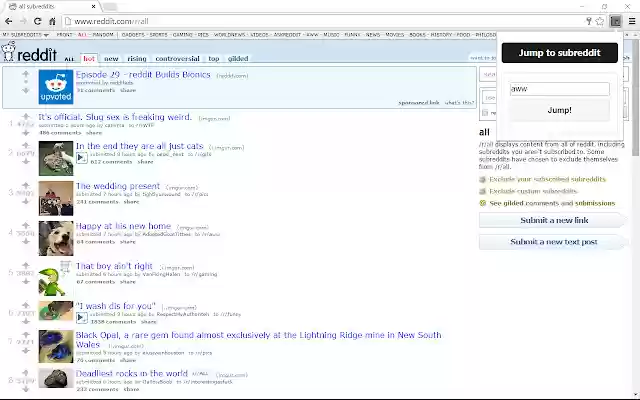Downvote 'It's official. Slug sex is freaking weird'
This screenshot has height=400, width=640.
pos(26,133)
